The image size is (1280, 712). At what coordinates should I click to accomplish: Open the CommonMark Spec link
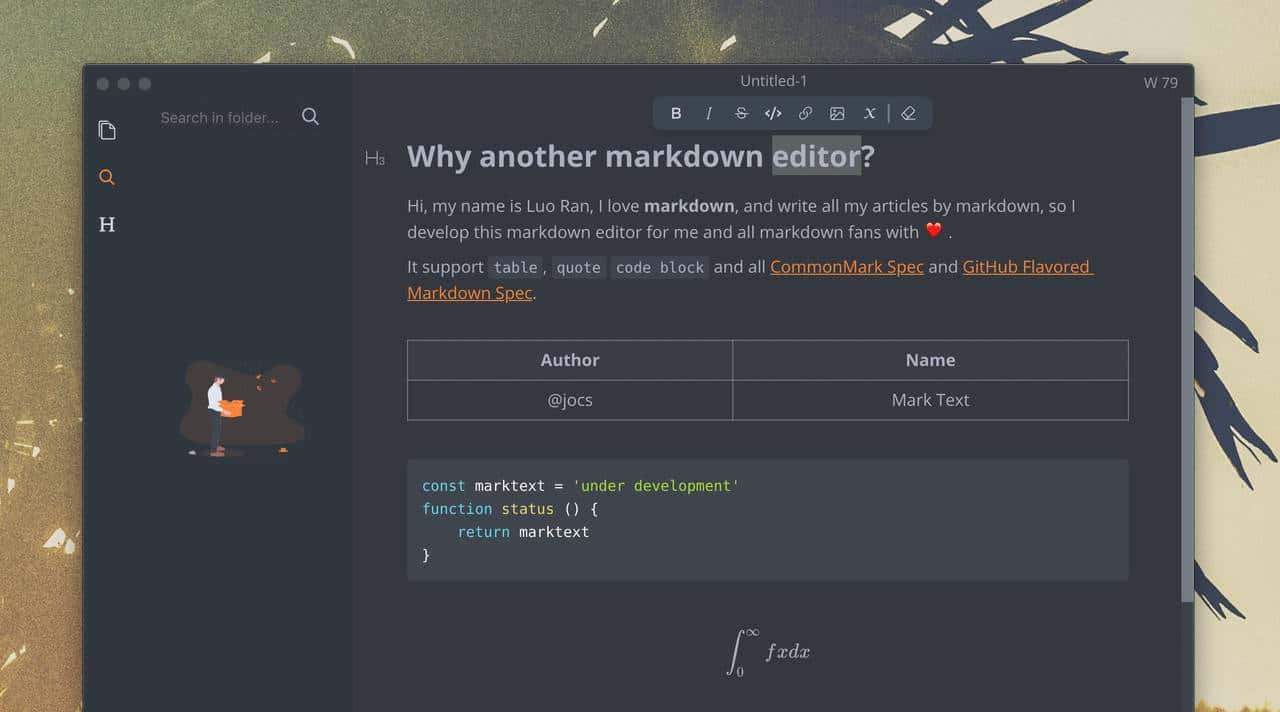pos(846,267)
